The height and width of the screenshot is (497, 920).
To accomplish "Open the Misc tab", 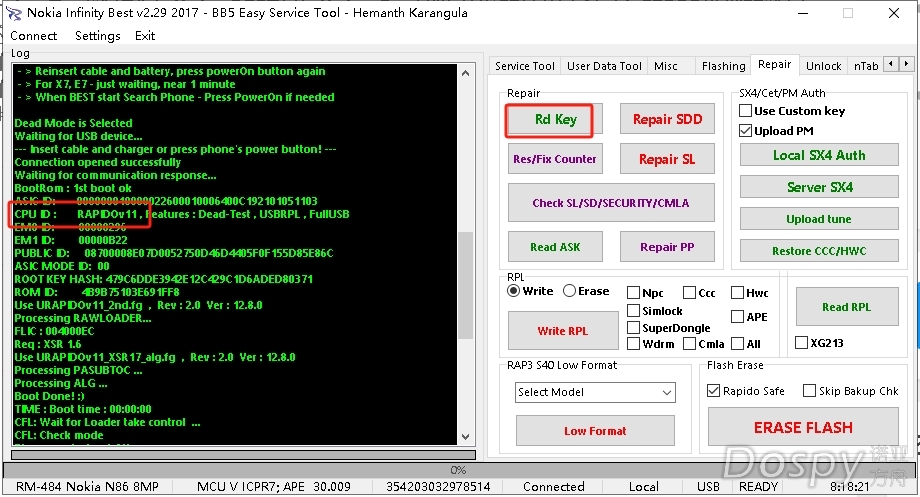I will 665,66.
